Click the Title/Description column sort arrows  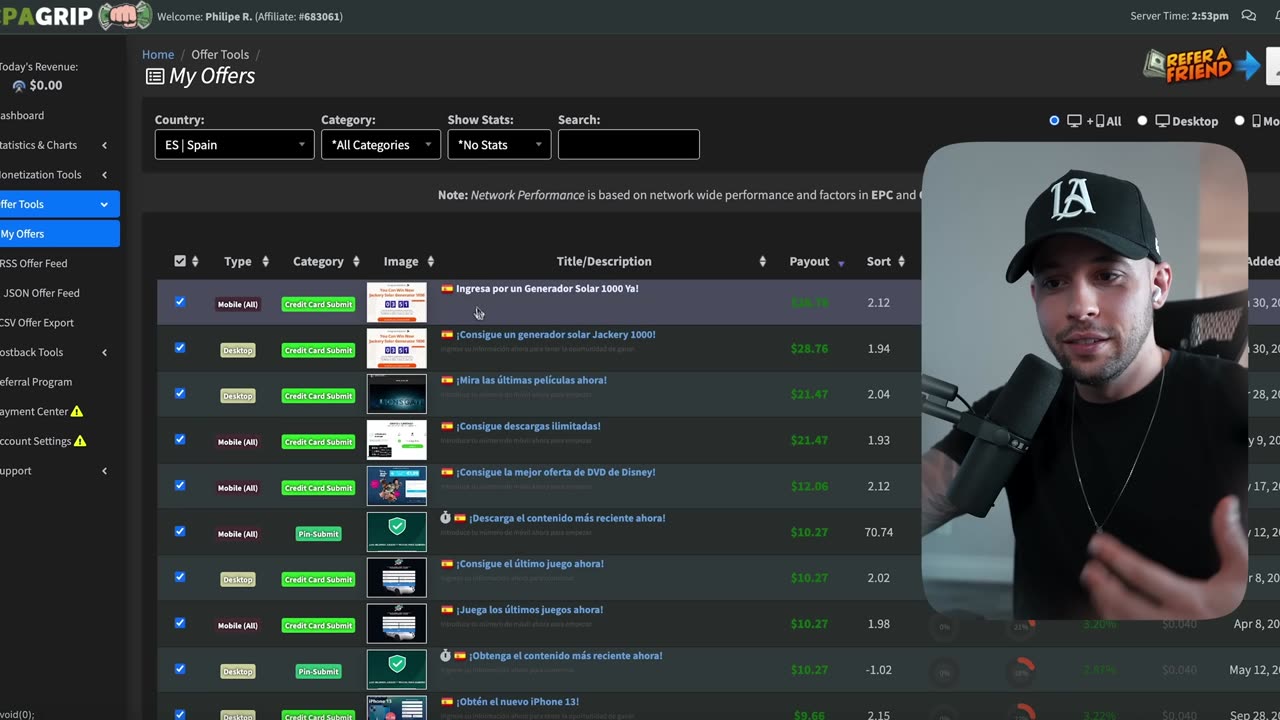[x=762, y=262]
